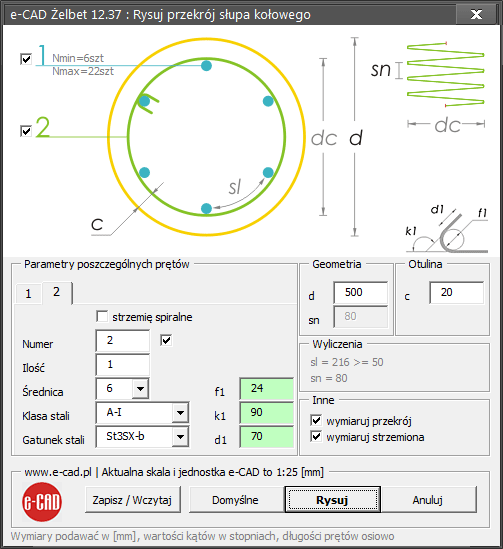Click the Rysuj button
This screenshot has height=549, width=503.
pyautogui.click(x=333, y=500)
